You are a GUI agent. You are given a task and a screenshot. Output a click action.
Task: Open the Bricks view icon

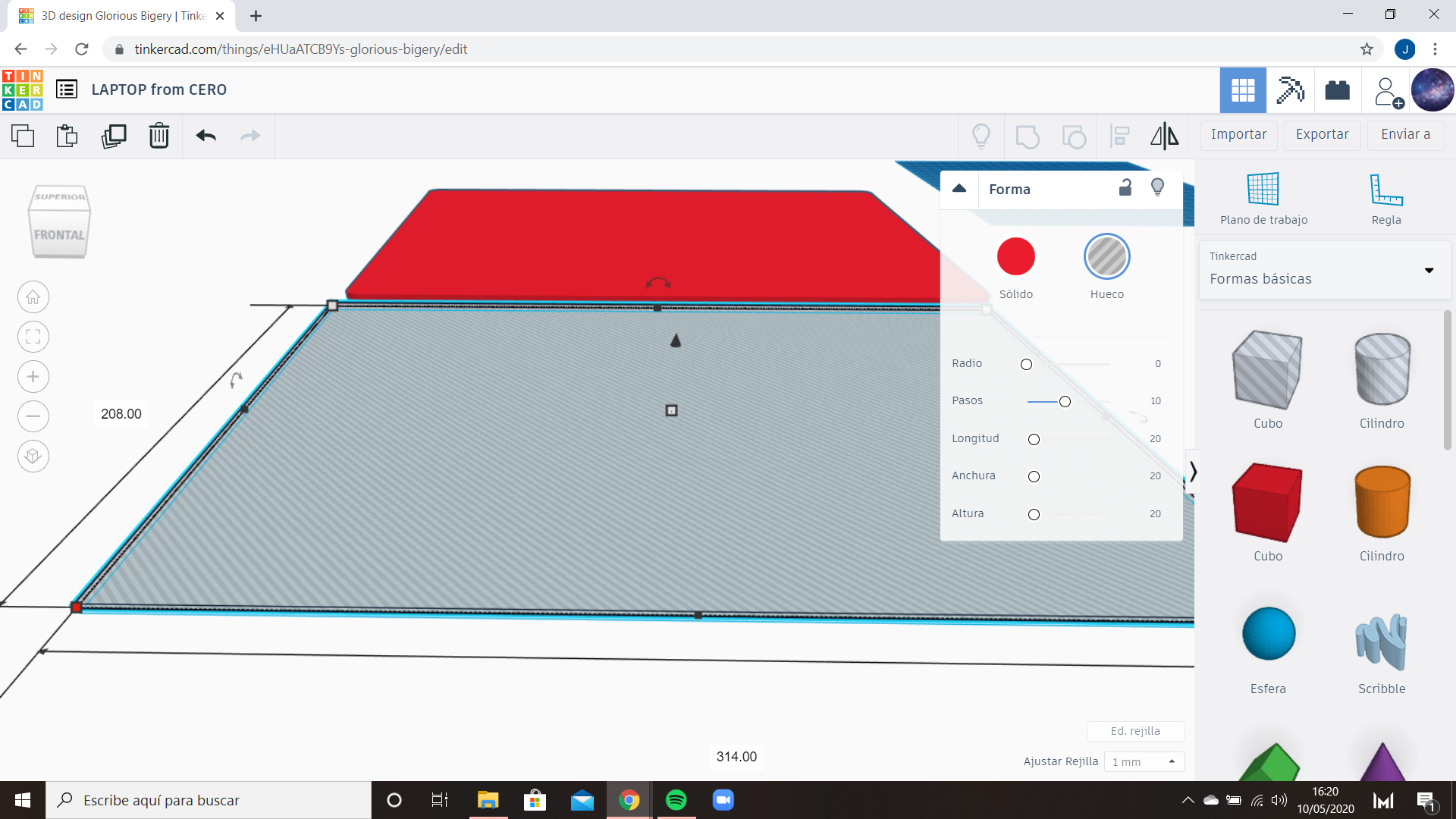click(1337, 90)
